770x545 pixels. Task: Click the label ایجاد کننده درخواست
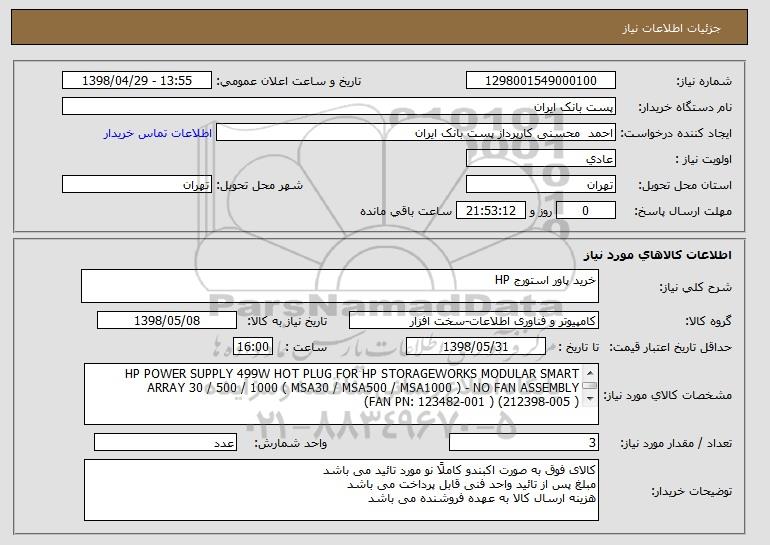click(676, 134)
